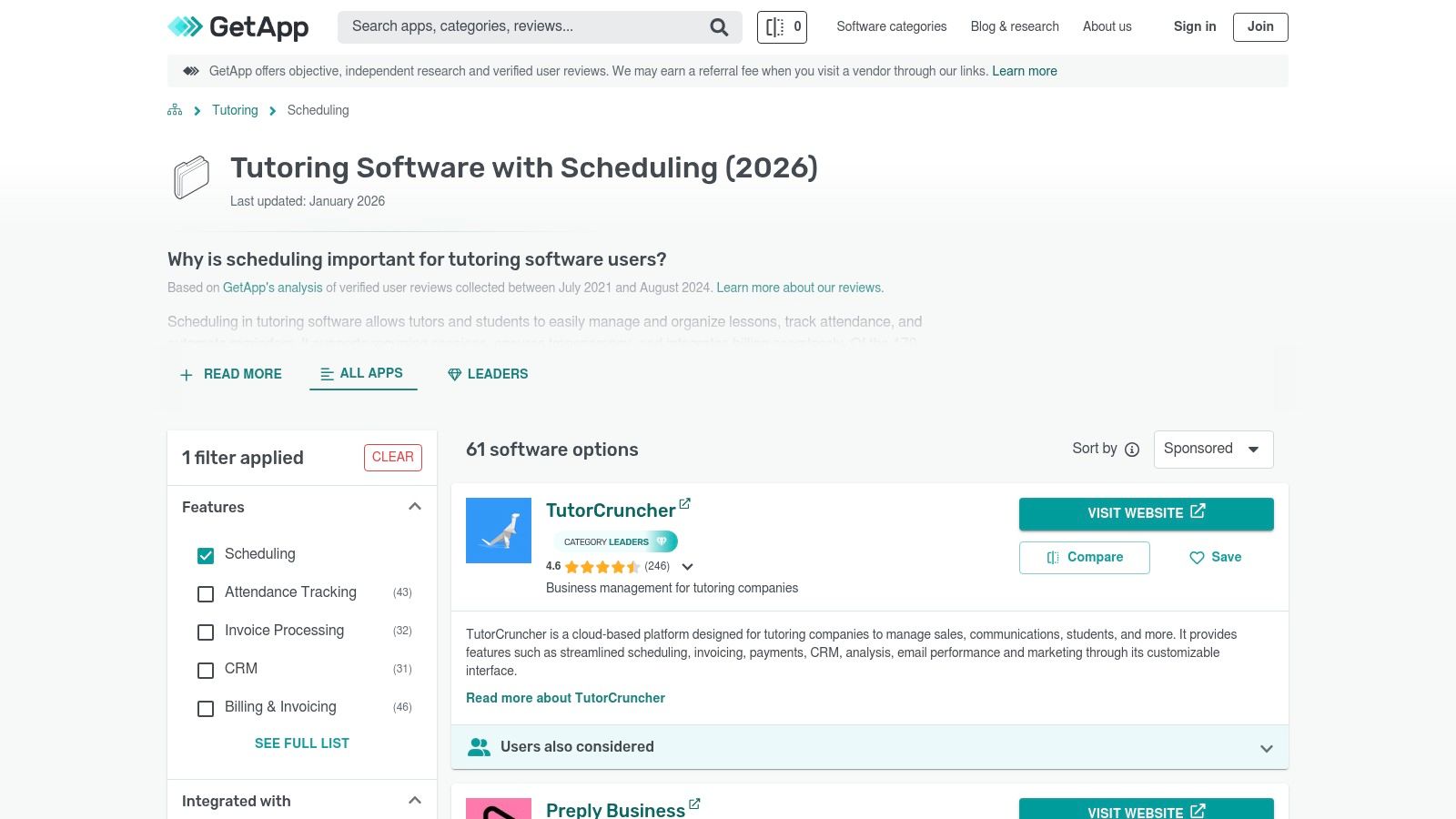
Task: Switch to the LEADERS tab
Action: click(x=488, y=374)
